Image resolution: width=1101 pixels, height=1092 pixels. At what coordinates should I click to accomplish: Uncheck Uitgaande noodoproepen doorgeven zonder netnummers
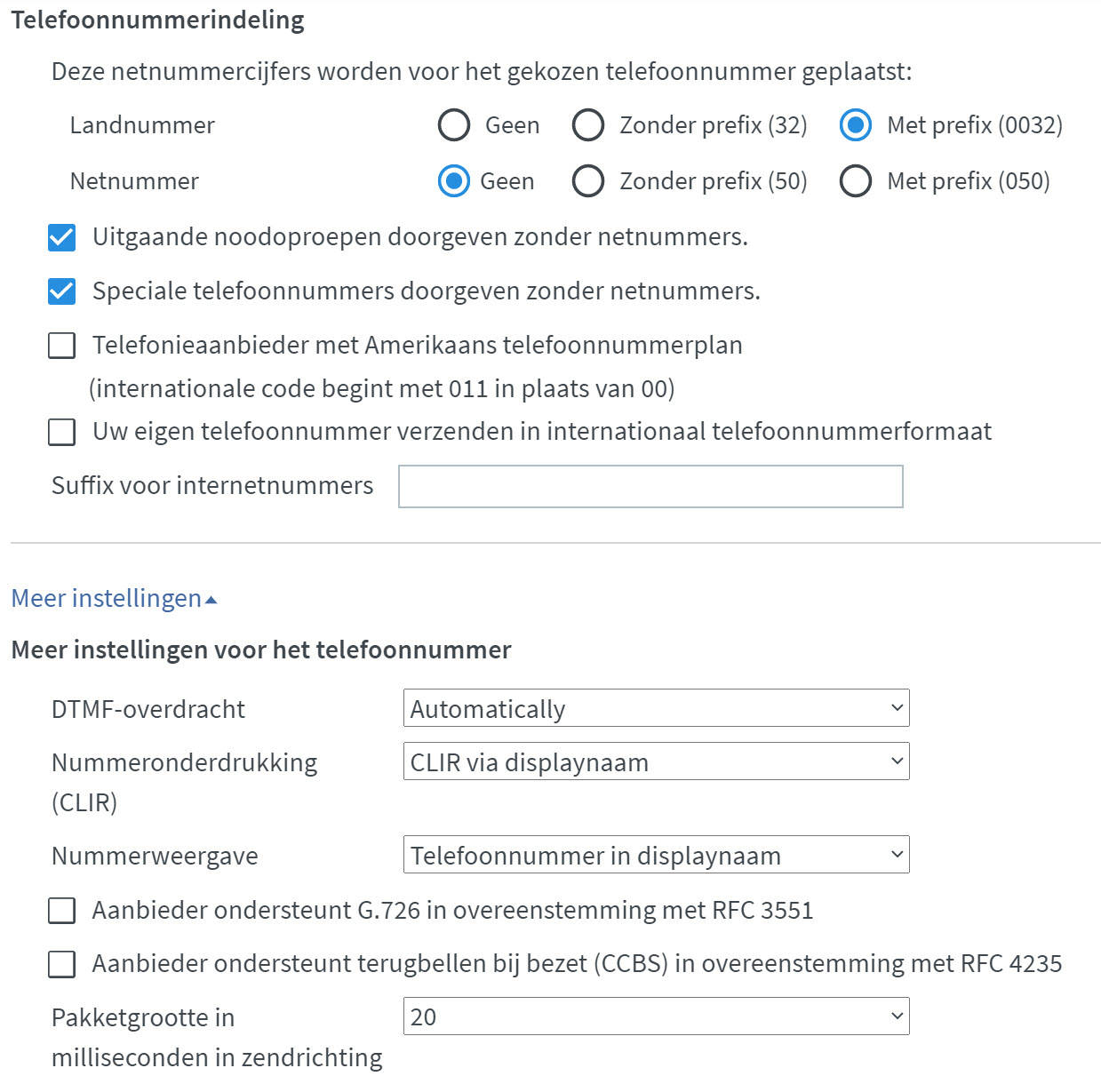pos(61,237)
